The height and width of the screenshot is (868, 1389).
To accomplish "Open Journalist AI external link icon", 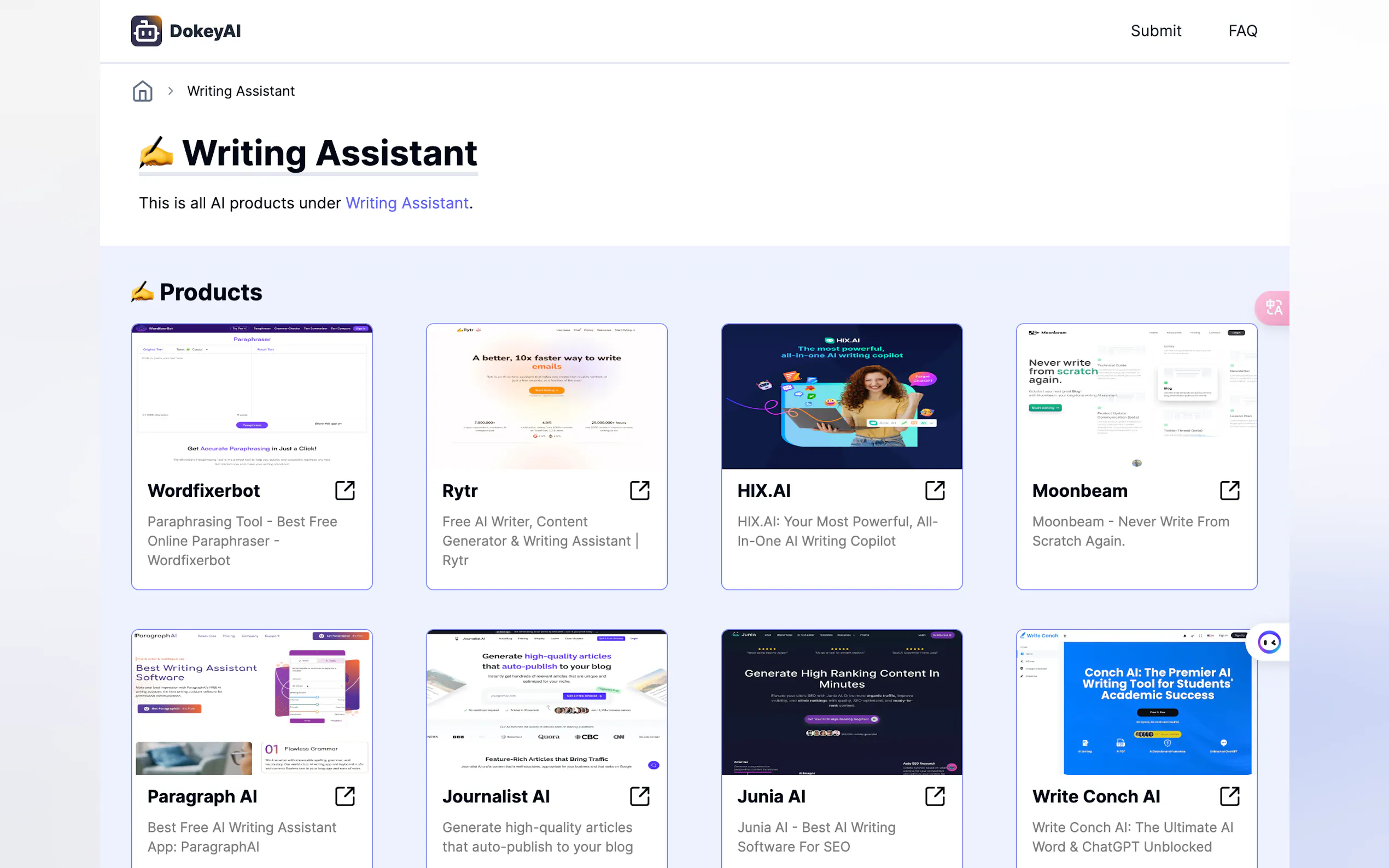I will [x=640, y=796].
